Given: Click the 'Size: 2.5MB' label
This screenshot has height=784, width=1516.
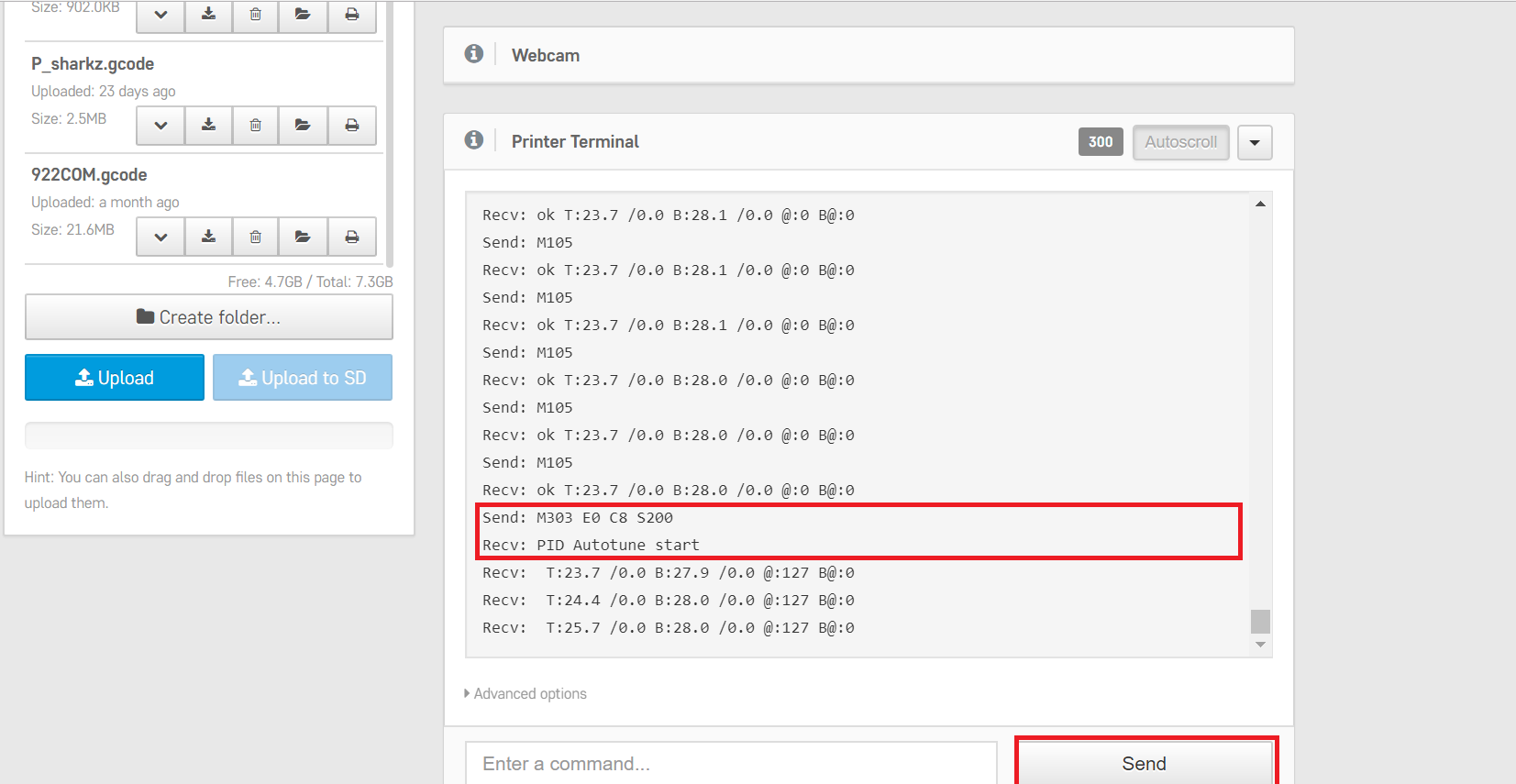Looking at the screenshot, I should coord(69,119).
